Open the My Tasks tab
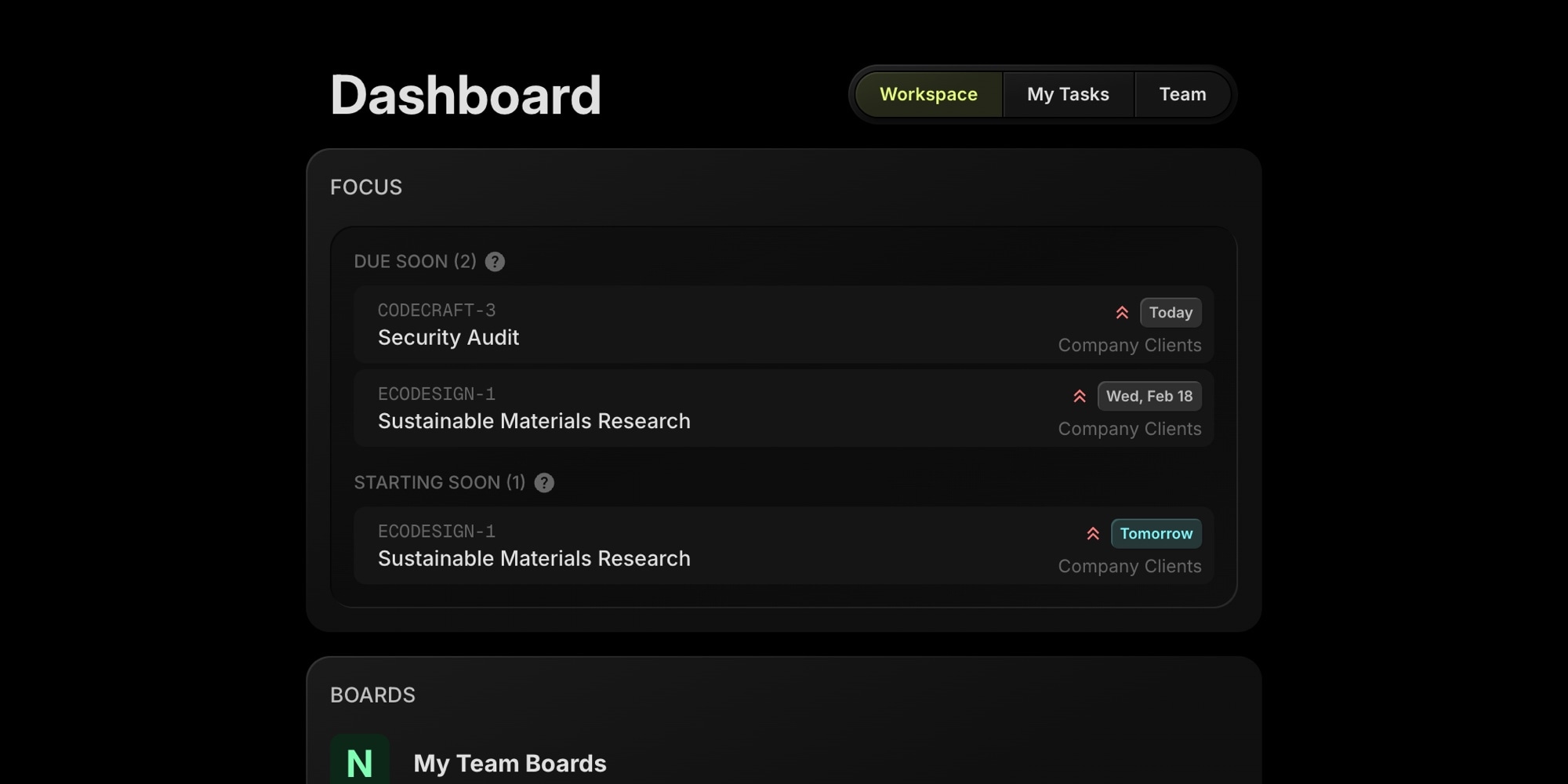The height and width of the screenshot is (784, 1568). coord(1068,94)
